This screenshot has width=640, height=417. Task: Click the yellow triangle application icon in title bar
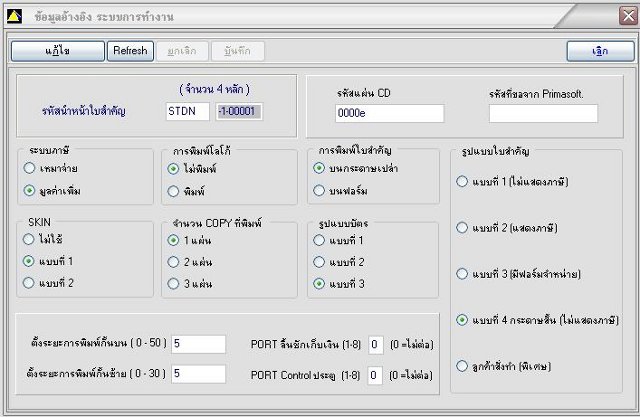(14, 16)
